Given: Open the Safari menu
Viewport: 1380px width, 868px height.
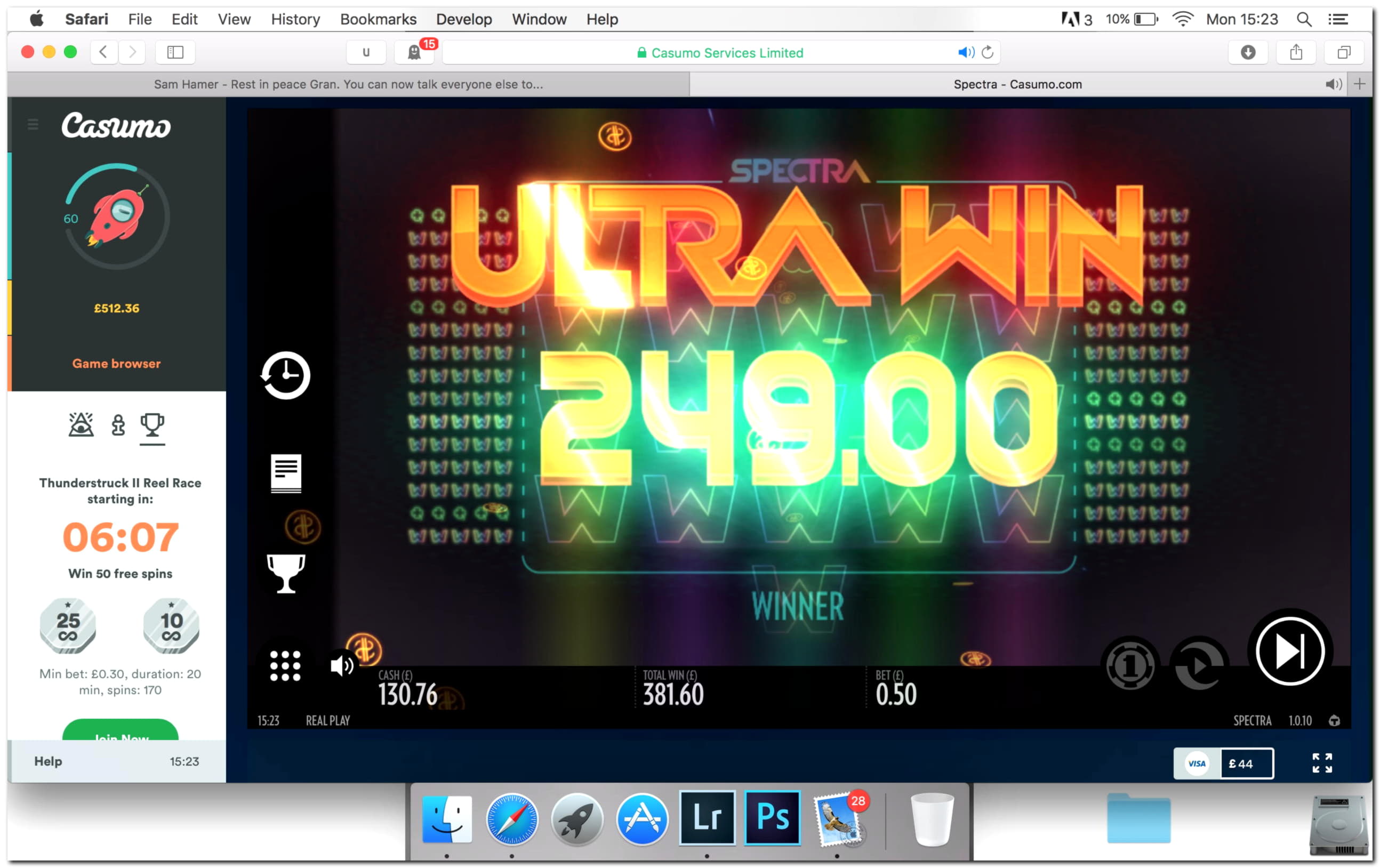Looking at the screenshot, I should pyautogui.click(x=86, y=19).
